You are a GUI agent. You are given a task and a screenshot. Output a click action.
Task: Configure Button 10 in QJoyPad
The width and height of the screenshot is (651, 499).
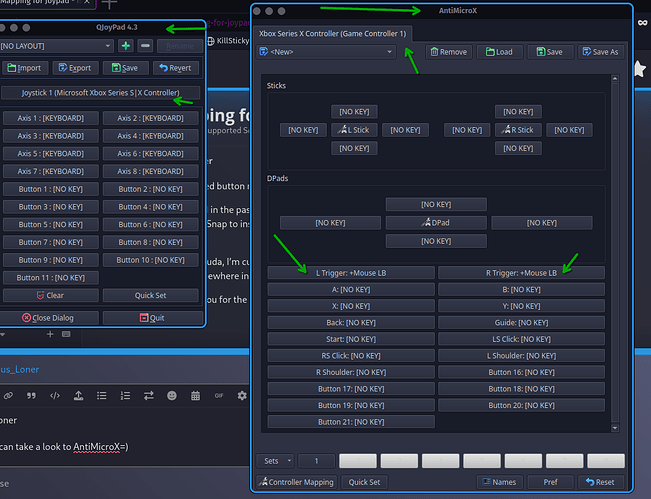(x=150, y=260)
